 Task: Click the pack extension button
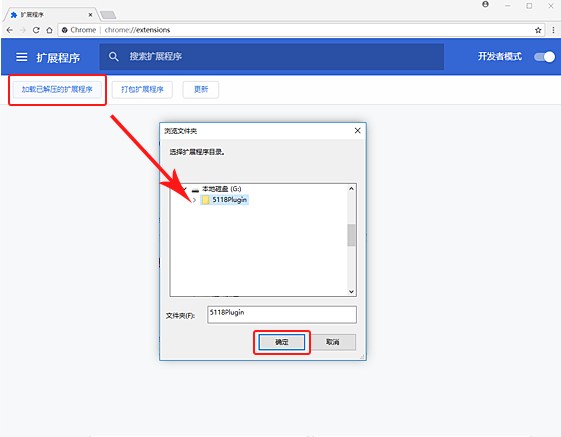click(142, 89)
